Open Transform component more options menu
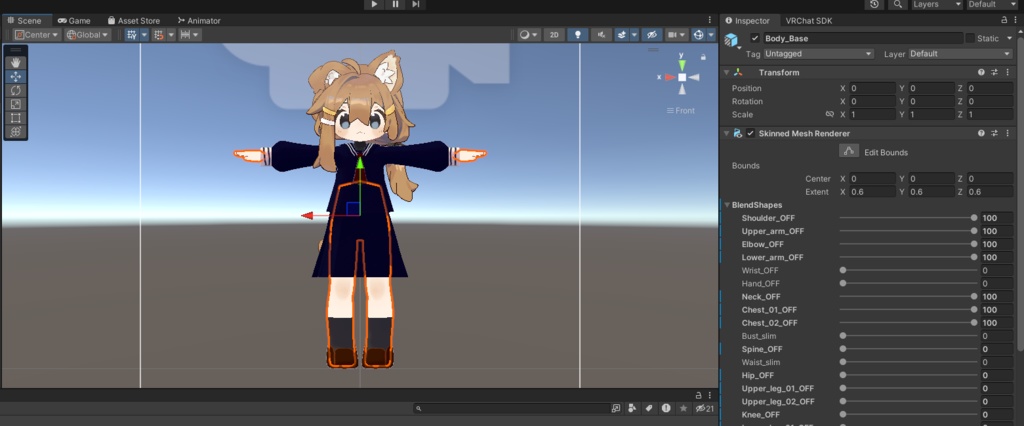This screenshot has width=1024, height=426. coord(1008,73)
